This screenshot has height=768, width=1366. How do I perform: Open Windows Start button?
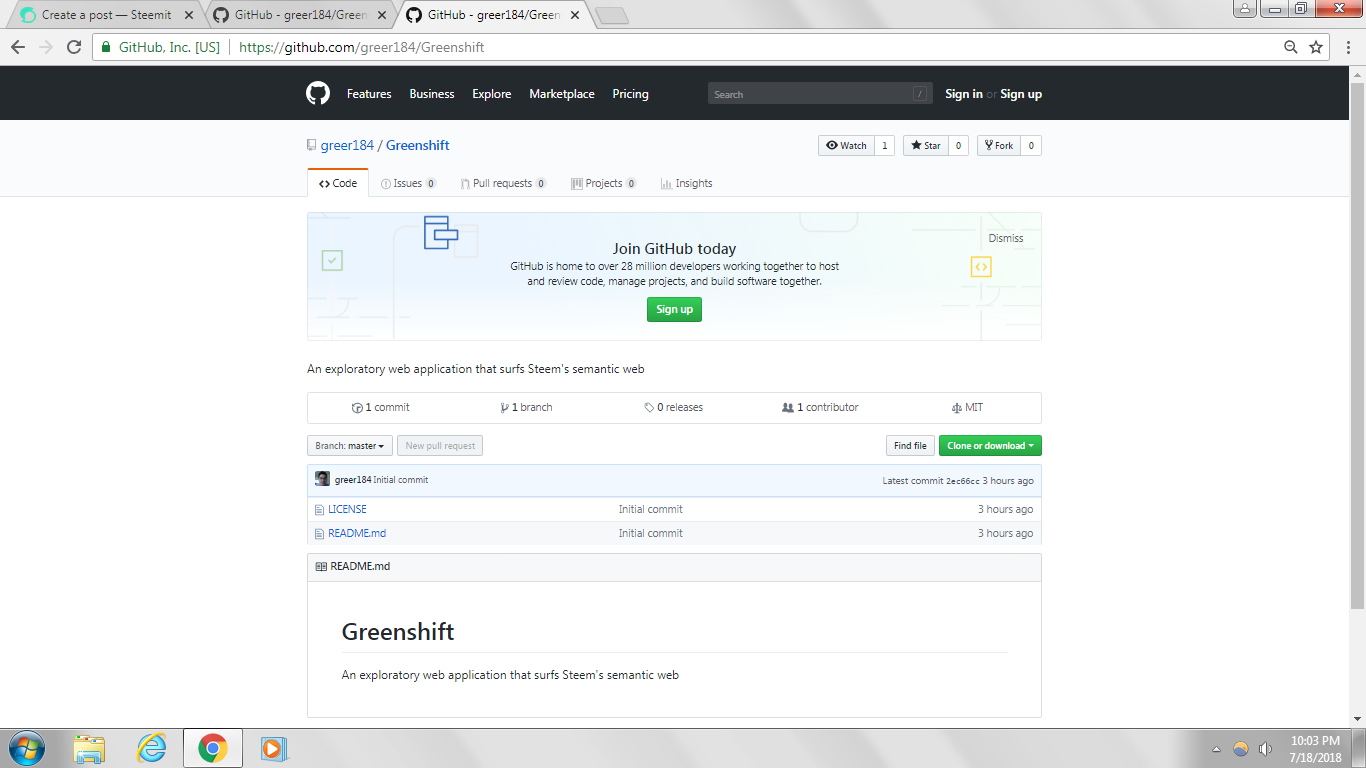click(x=26, y=748)
